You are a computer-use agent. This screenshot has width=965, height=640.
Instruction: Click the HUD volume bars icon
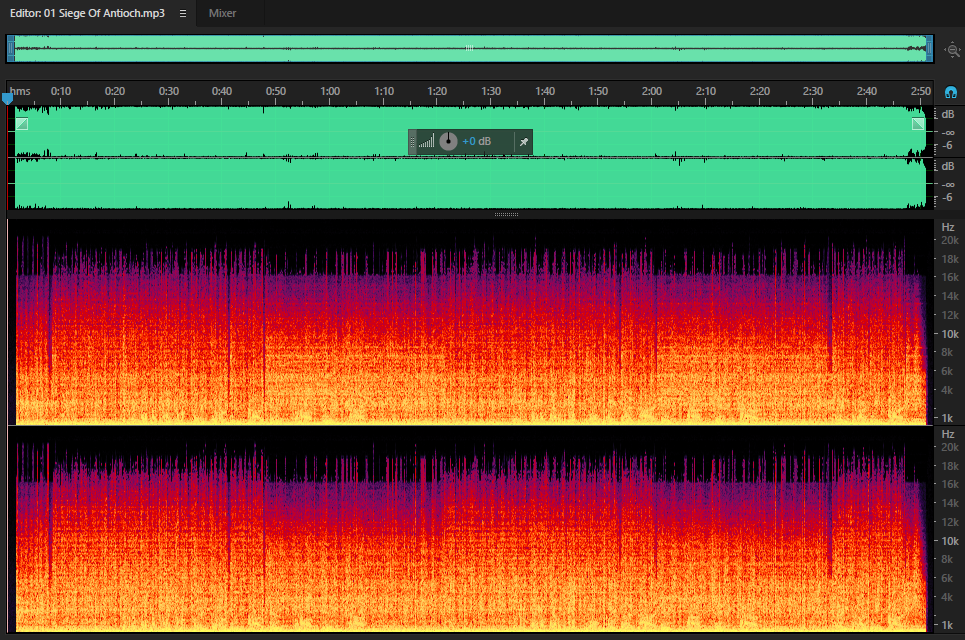426,142
